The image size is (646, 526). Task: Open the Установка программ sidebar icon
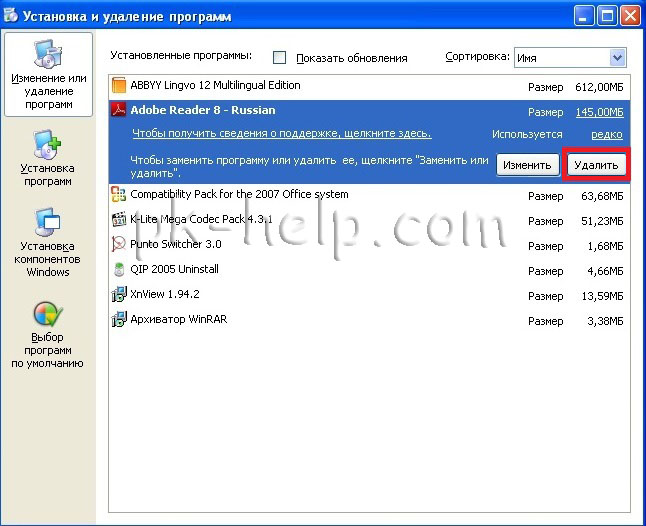48,145
